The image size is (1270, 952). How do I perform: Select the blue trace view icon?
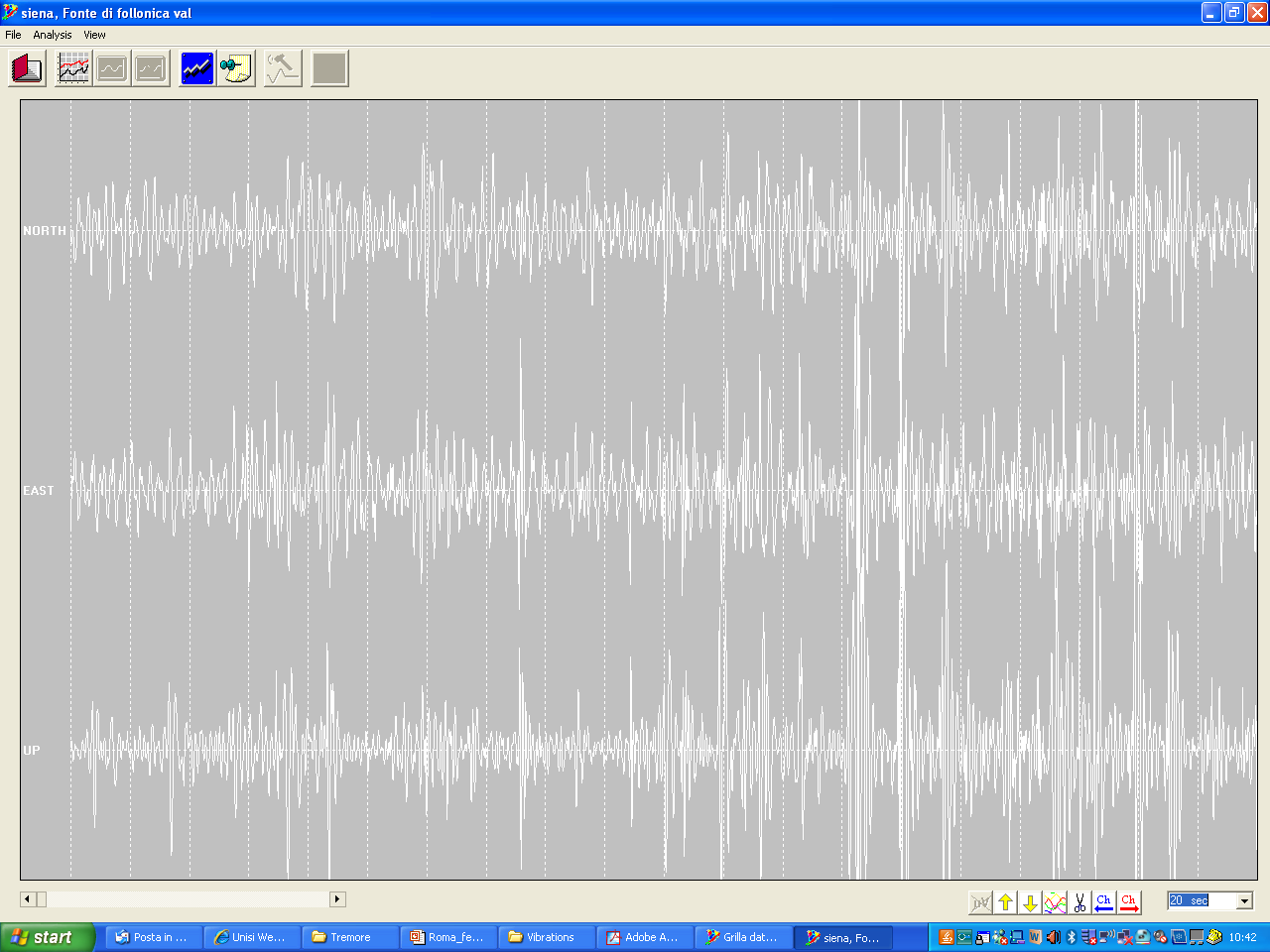click(x=197, y=68)
